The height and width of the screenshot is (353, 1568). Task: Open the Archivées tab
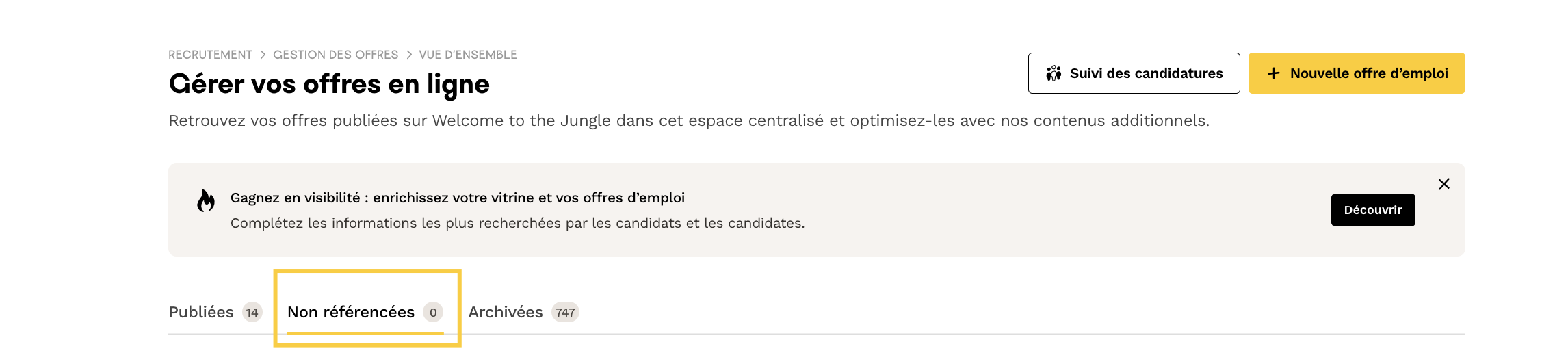(x=506, y=313)
